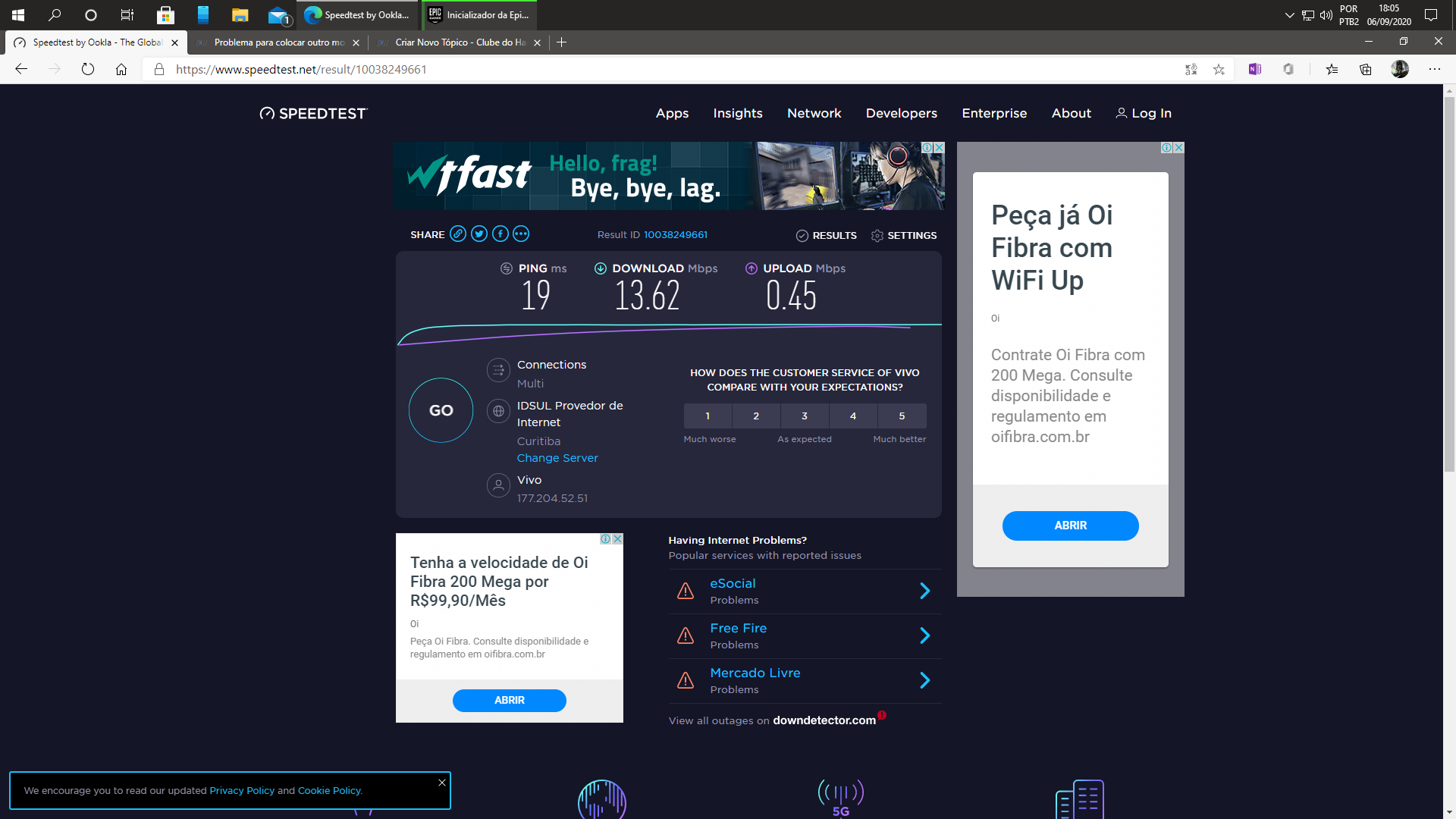Expand Free Fire problems section
The height and width of the screenshot is (819, 1456).
click(x=923, y=635)
